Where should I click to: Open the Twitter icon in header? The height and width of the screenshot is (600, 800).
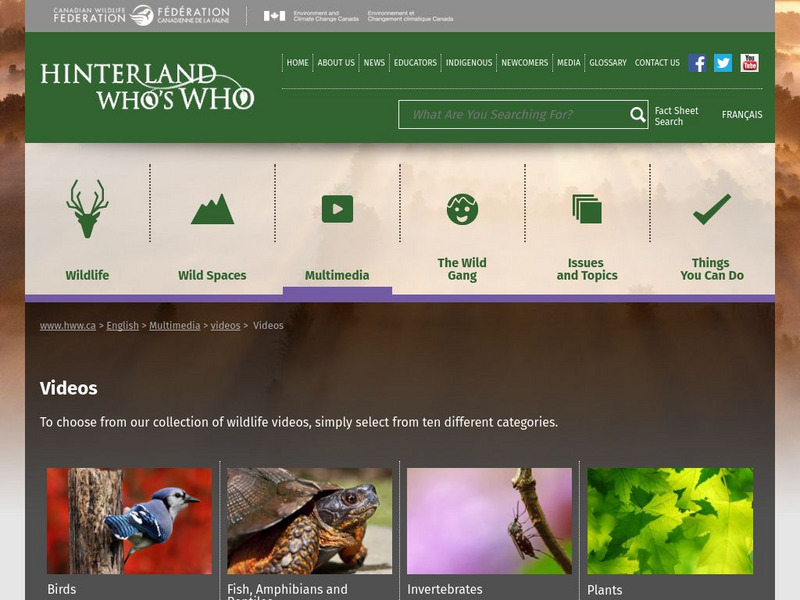click(723, 63)
